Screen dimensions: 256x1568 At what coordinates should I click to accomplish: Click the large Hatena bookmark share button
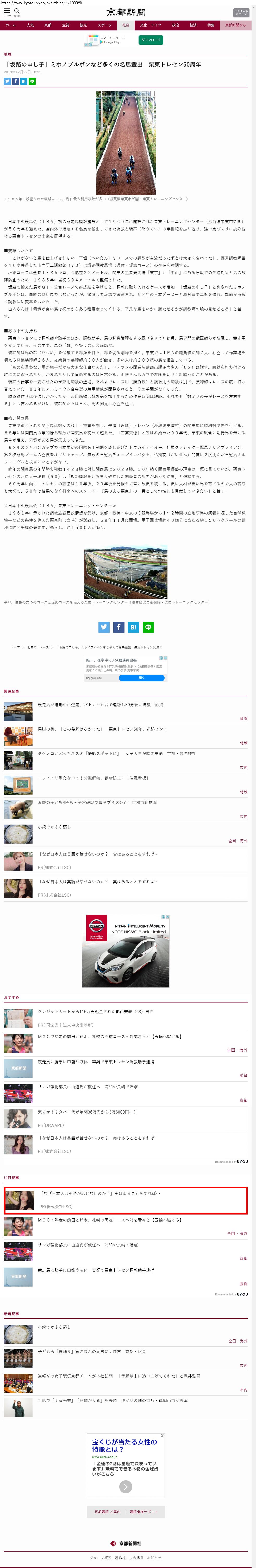click(133, 626)
